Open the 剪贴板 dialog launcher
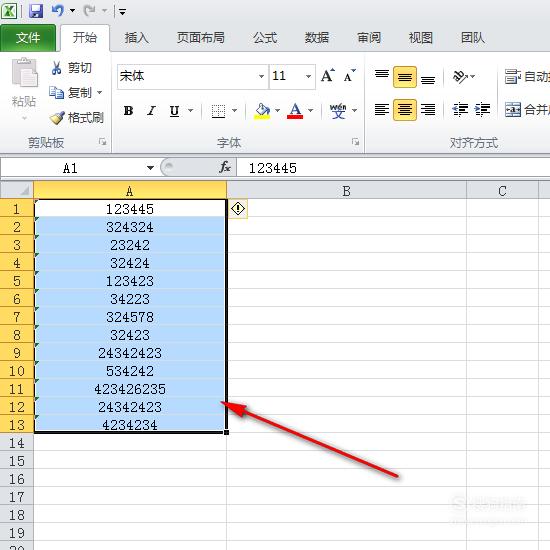This screenshot has height=550, width=550. click(x=102, y=142)
